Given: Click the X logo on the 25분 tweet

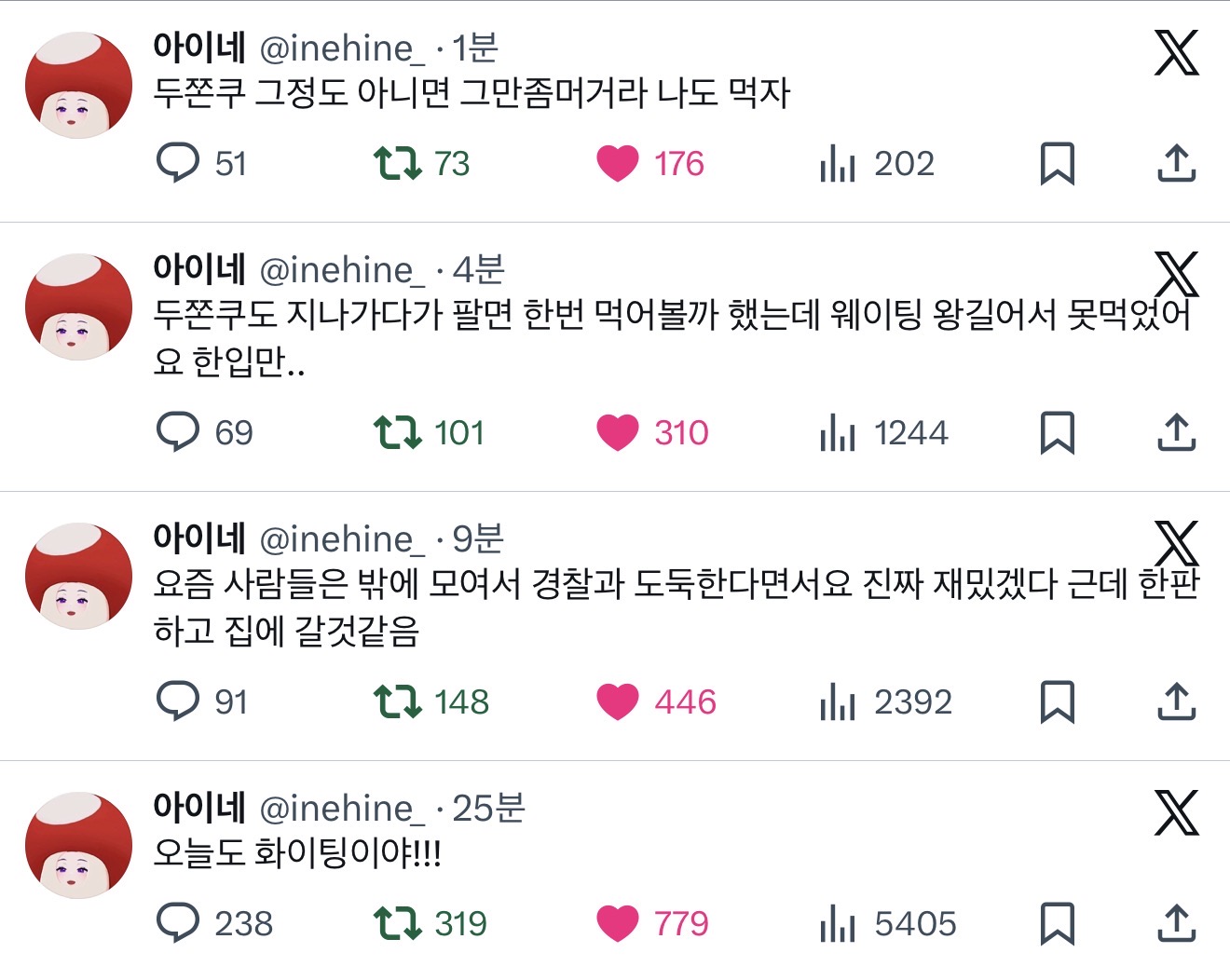Looking at the screenshot, I should 1176,812.
